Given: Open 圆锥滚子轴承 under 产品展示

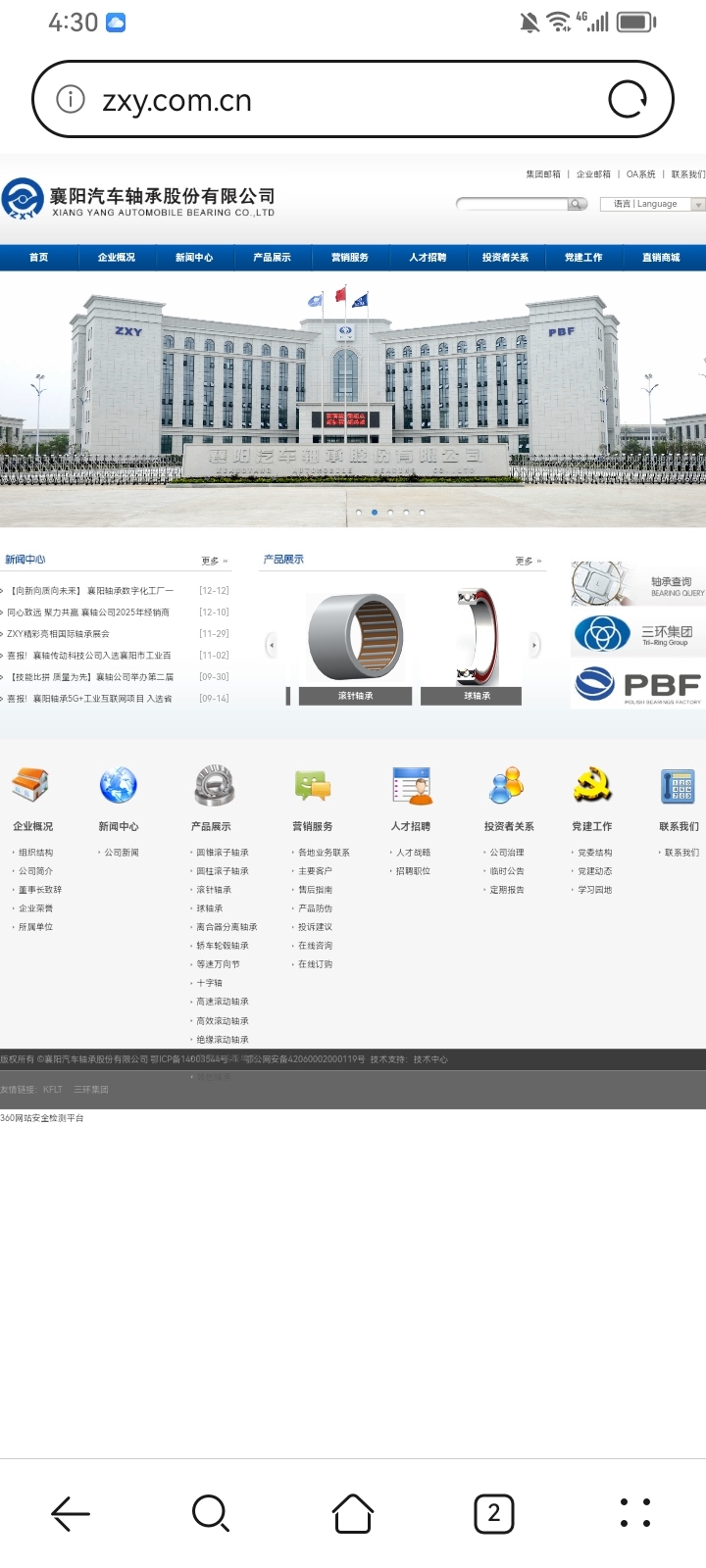Looking at the screenshot, I should coord(223,853).
